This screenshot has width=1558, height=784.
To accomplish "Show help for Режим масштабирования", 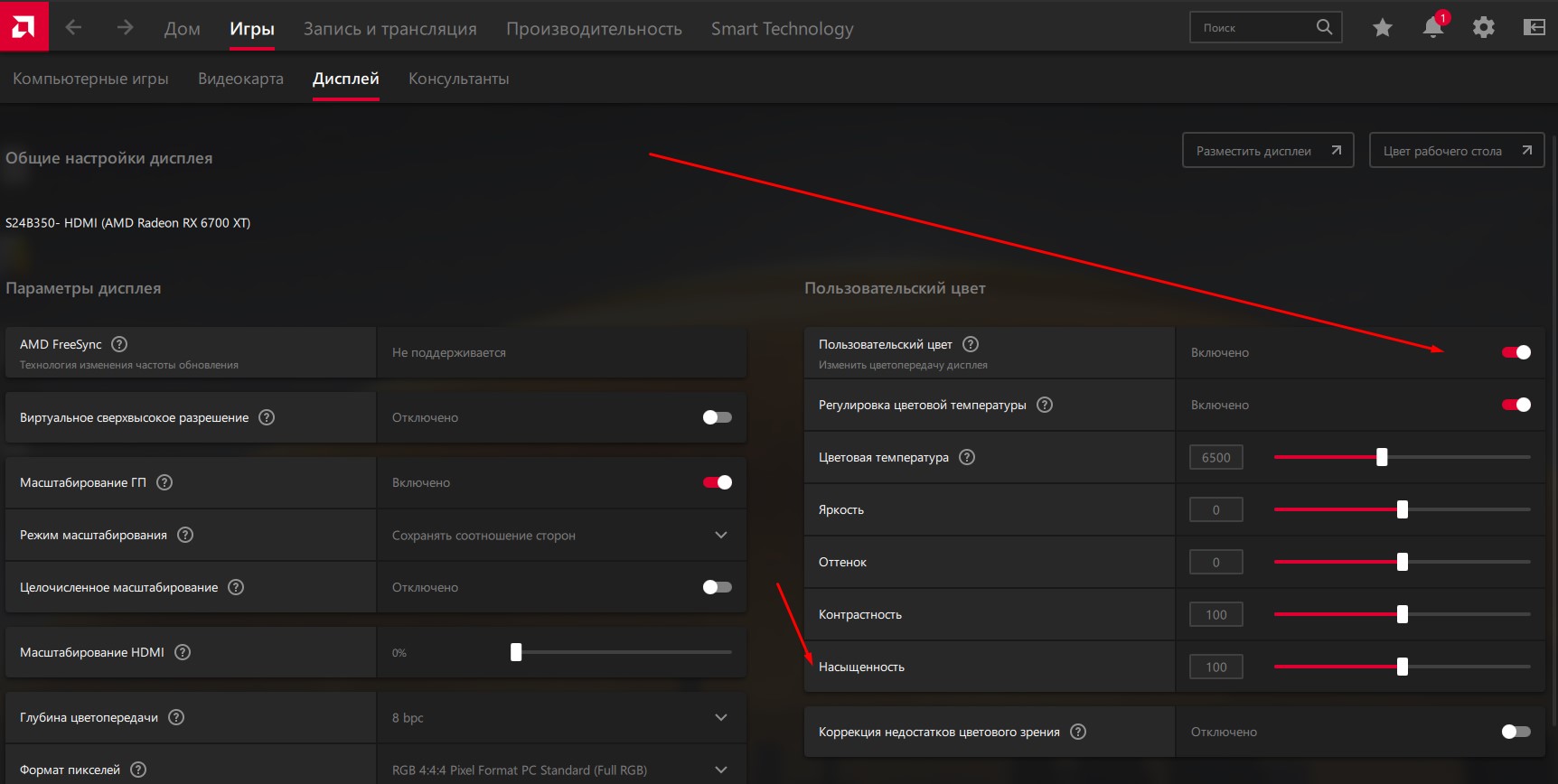I will pos(185,535).
